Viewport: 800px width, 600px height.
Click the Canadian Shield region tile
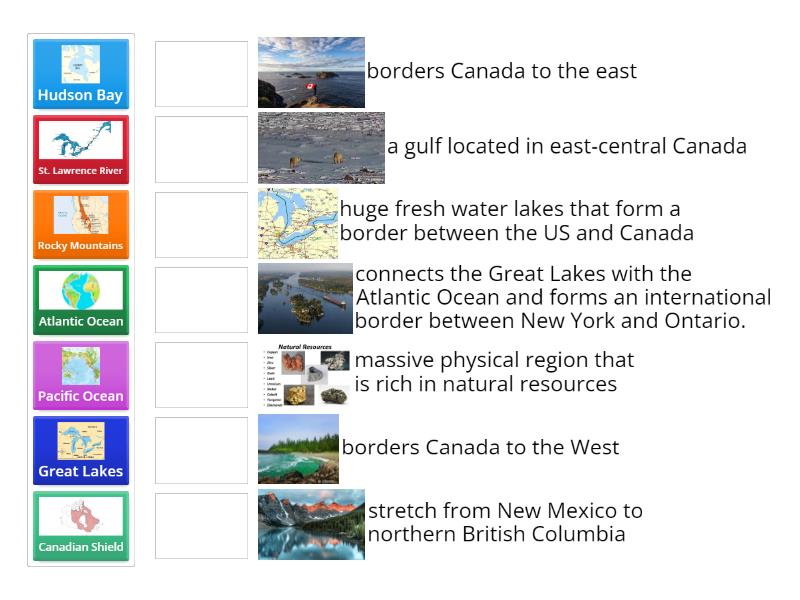81,526
